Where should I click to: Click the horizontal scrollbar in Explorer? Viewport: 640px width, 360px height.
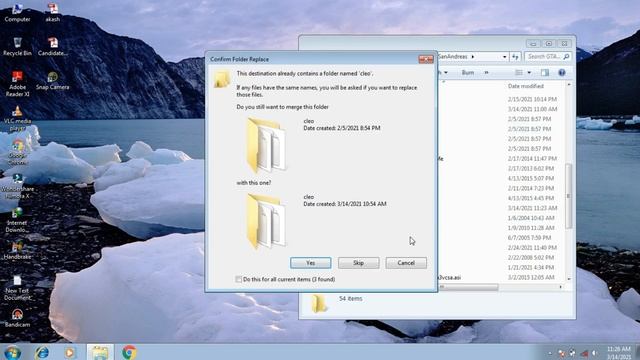[469, 287]
